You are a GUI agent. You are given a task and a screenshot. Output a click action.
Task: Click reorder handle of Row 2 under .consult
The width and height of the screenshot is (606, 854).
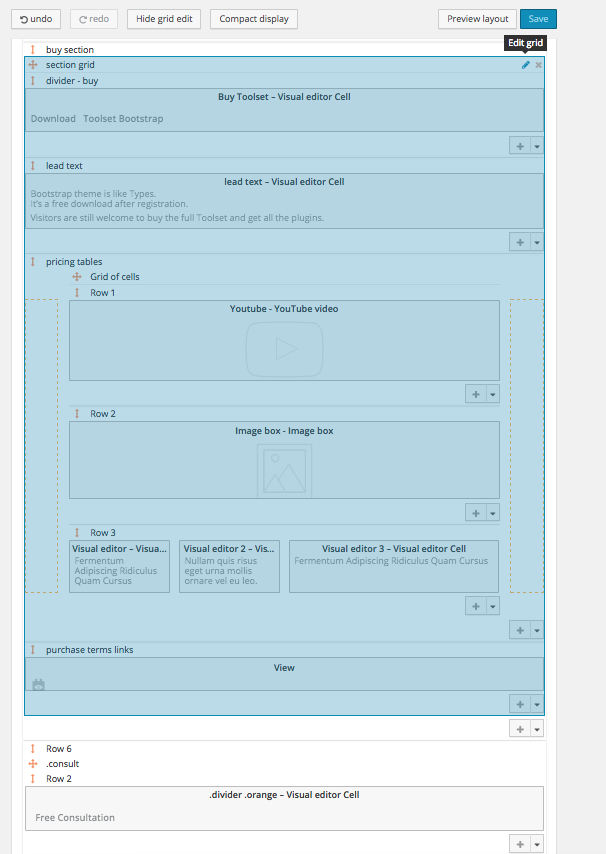[x=33, y=779]
